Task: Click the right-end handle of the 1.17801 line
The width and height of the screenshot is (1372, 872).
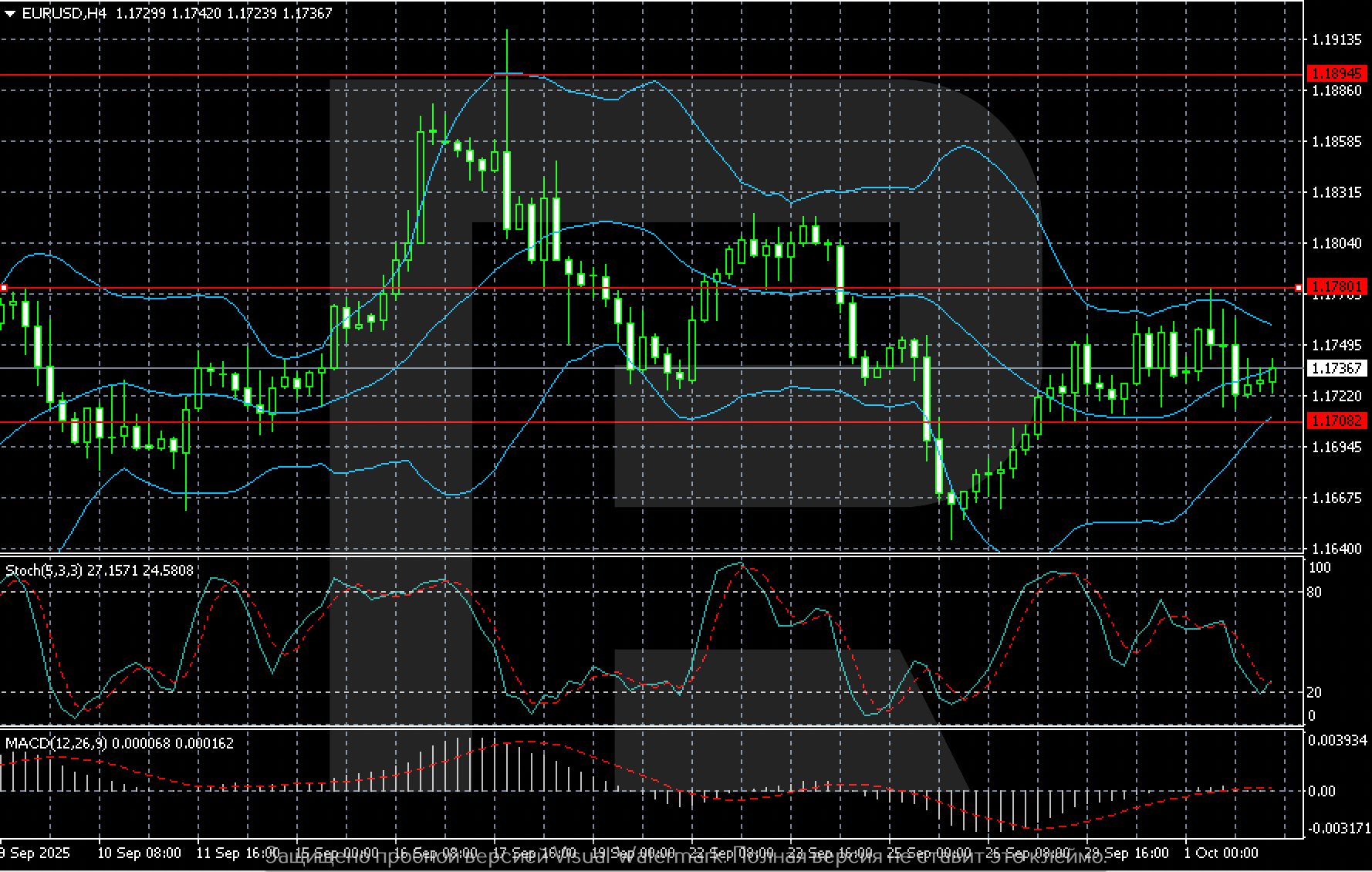Action: point(1299,288)
